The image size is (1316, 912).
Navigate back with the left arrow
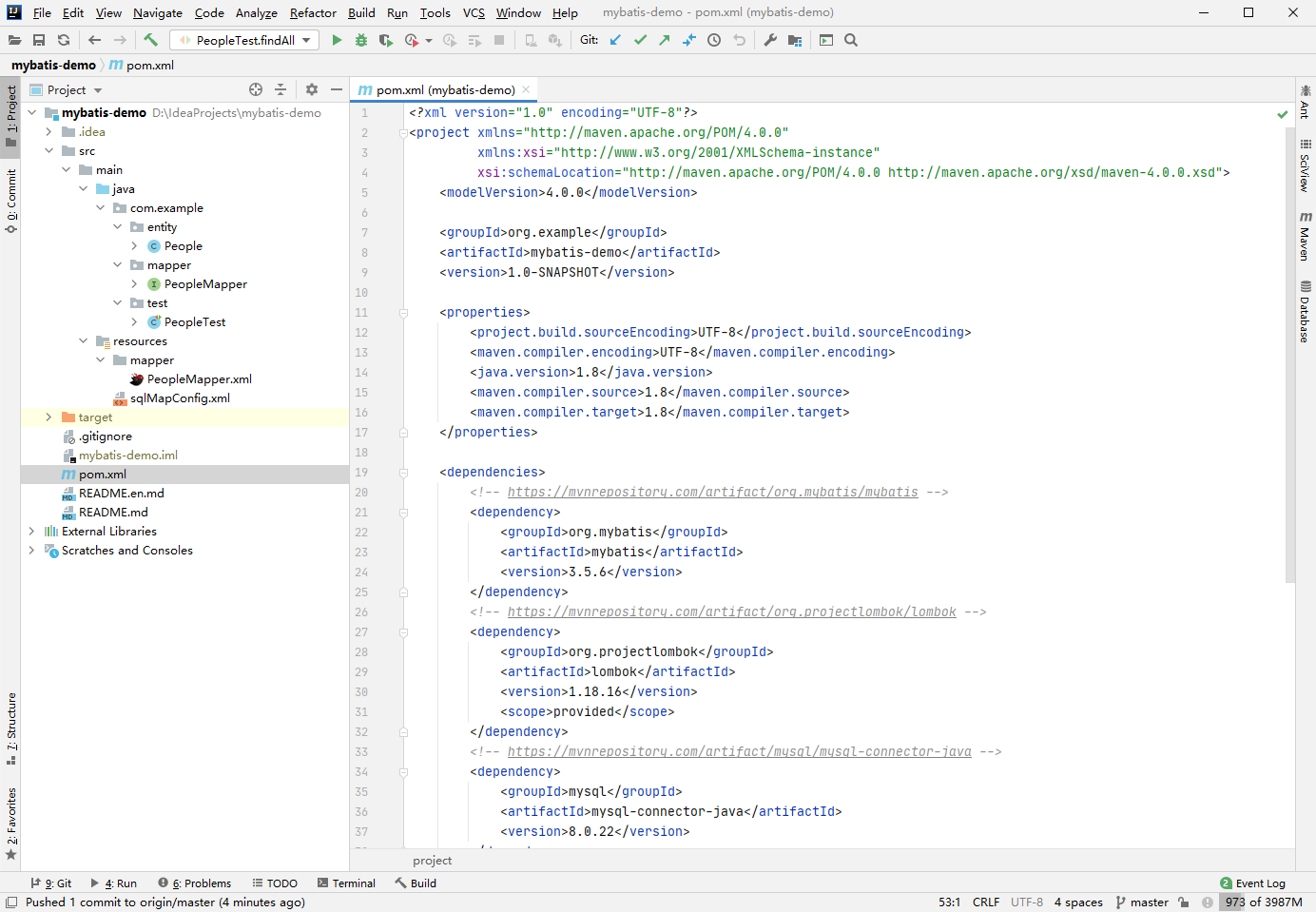coord(94,40)
